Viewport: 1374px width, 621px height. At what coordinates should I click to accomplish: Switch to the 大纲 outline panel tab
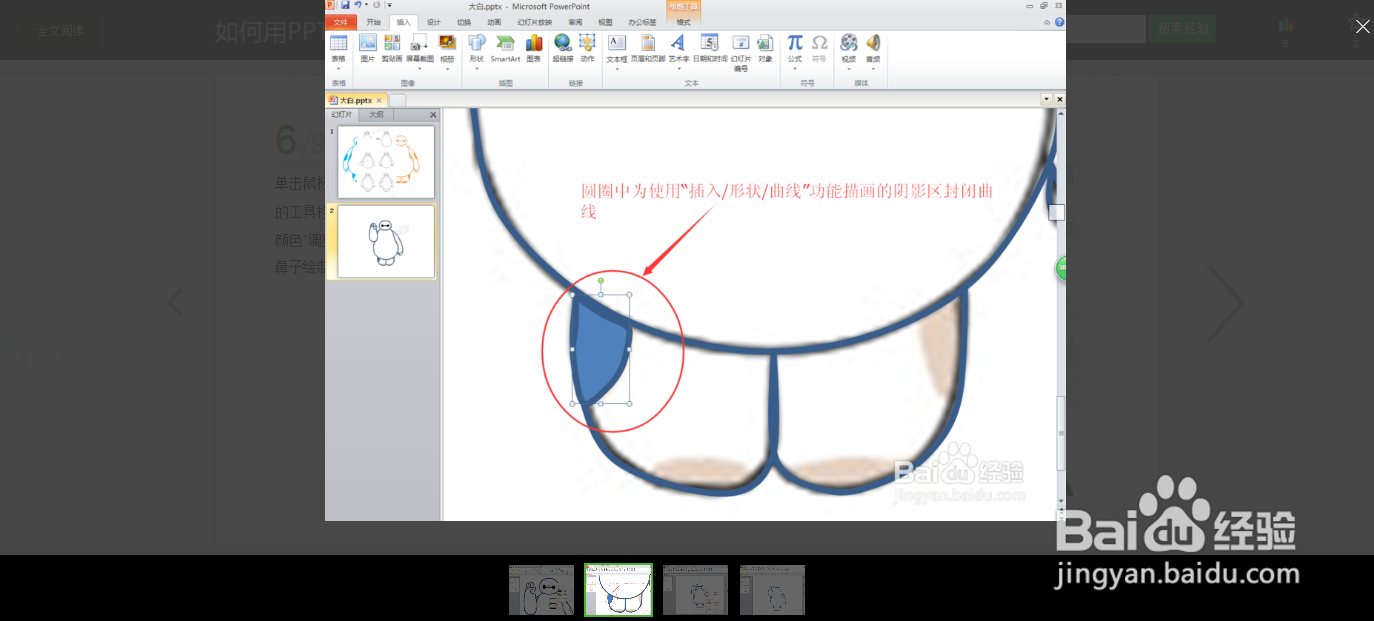coord(375,115)
